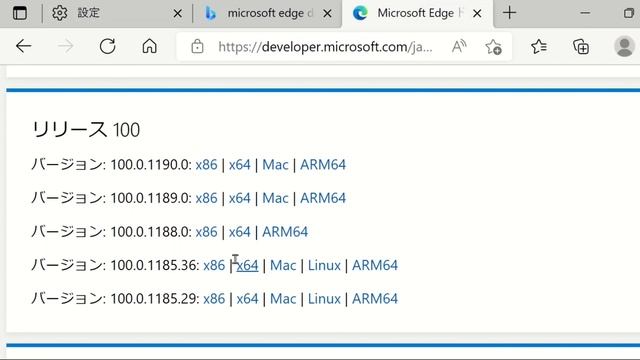
Task: Download ARM64 for version 100.0.1185.29
Action: coord(375,299)
